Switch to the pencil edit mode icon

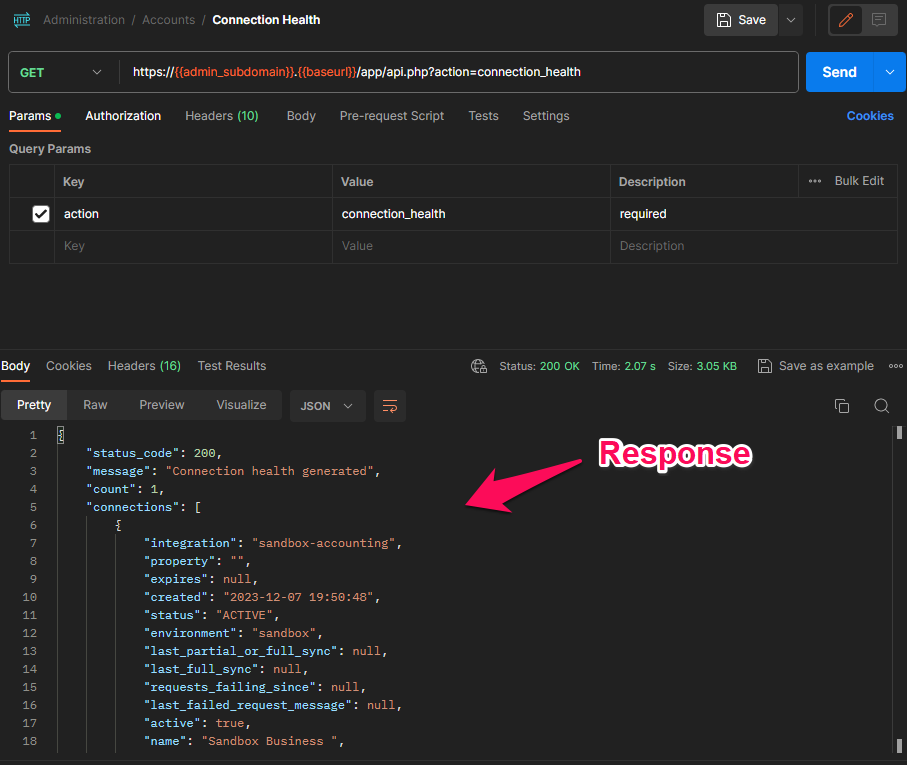point(846,20)
